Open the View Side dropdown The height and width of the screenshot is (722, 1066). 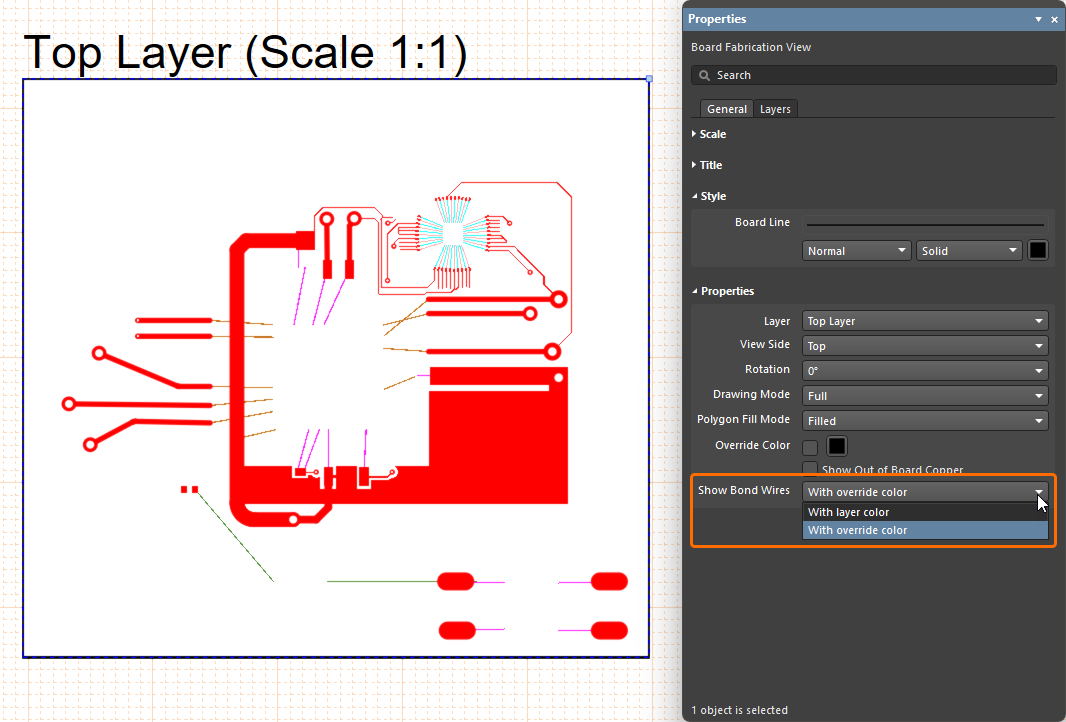(x=925, y=346)
